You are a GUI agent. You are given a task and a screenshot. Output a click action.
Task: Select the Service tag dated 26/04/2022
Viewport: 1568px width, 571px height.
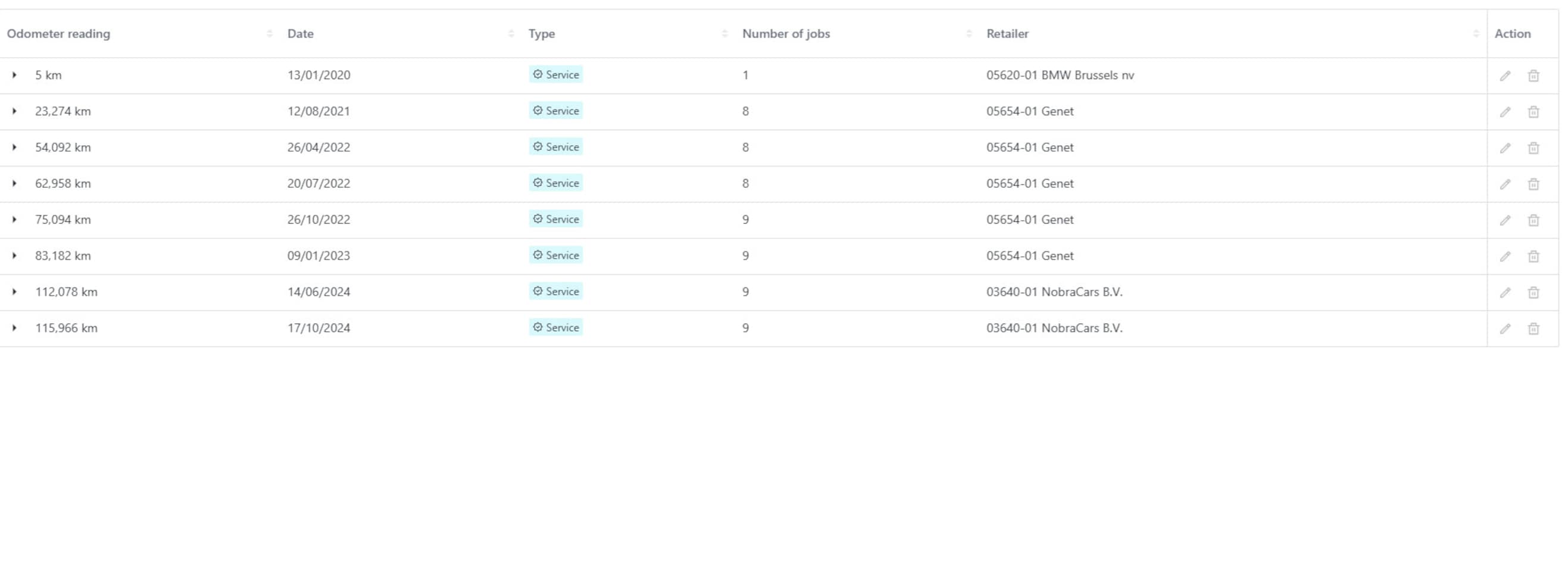[556, 146]
